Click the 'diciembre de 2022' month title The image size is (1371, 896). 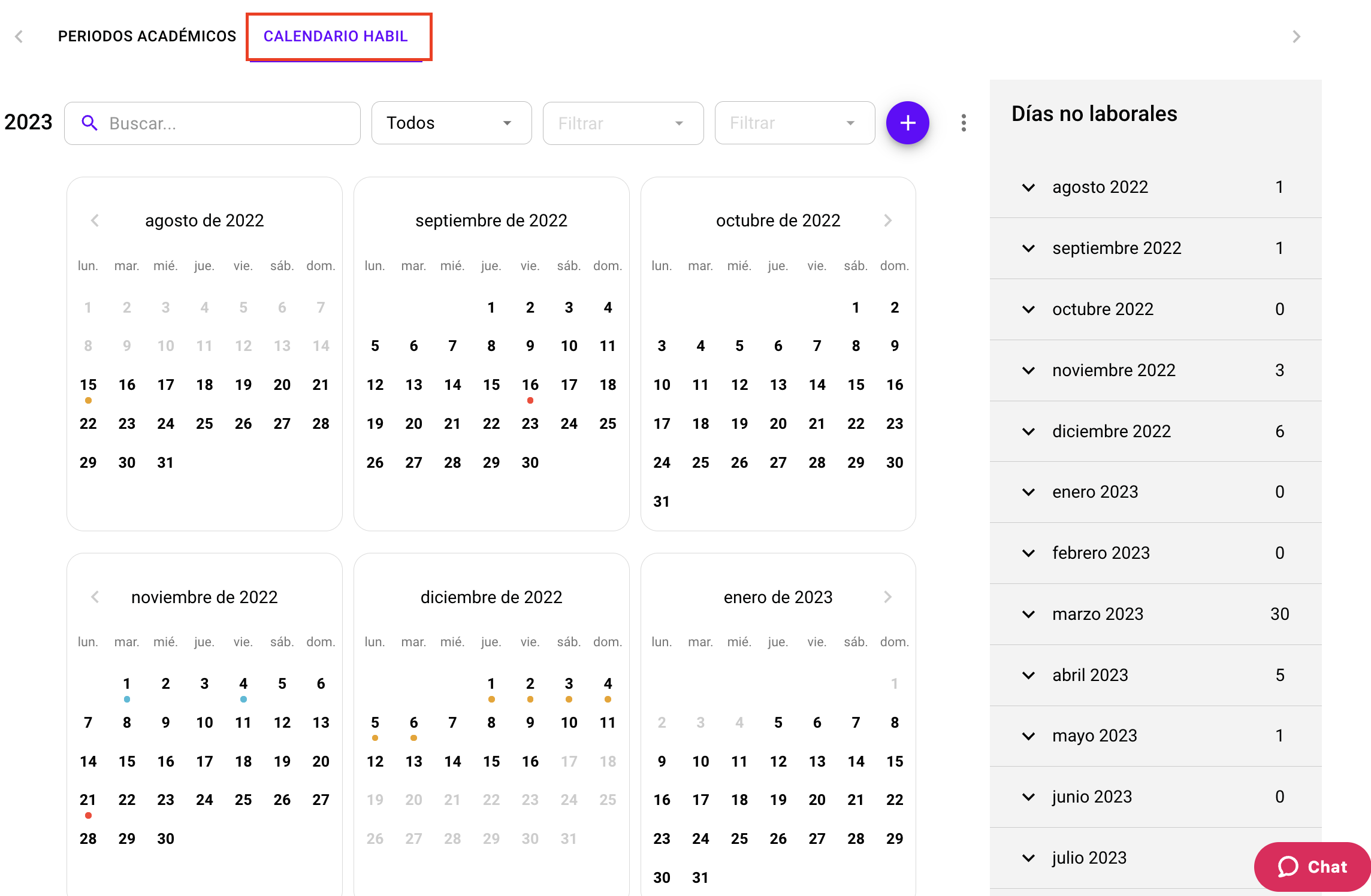click(491, 597)
